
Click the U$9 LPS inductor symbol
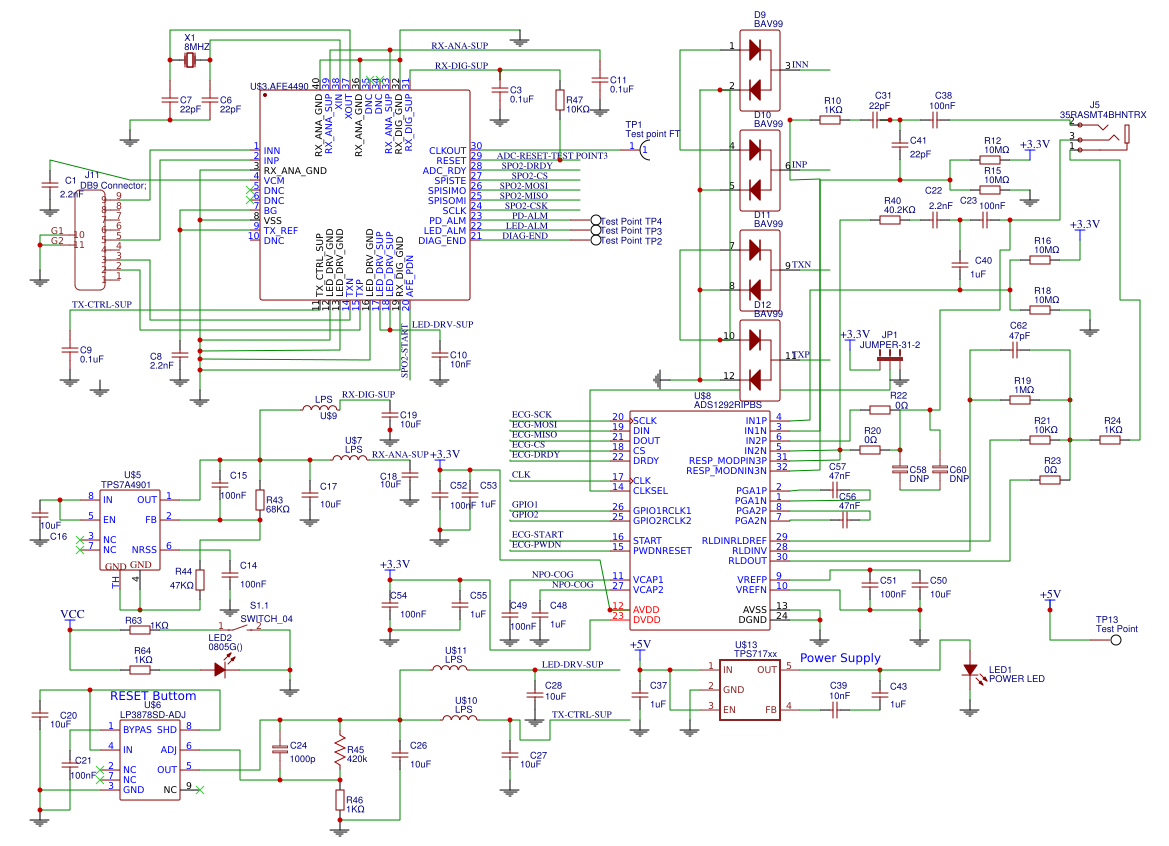321,408
